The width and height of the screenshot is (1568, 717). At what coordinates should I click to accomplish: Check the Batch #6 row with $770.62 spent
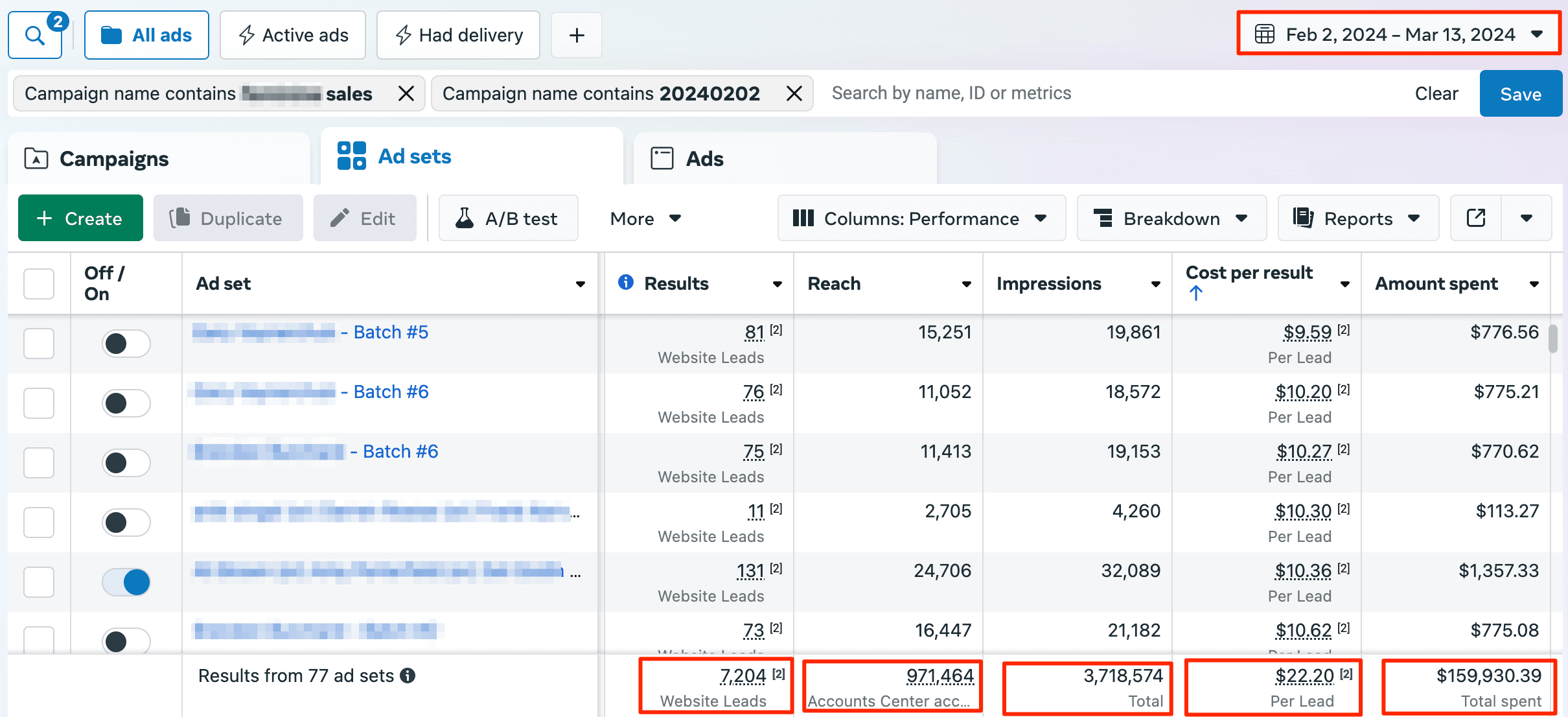[39, 463]
